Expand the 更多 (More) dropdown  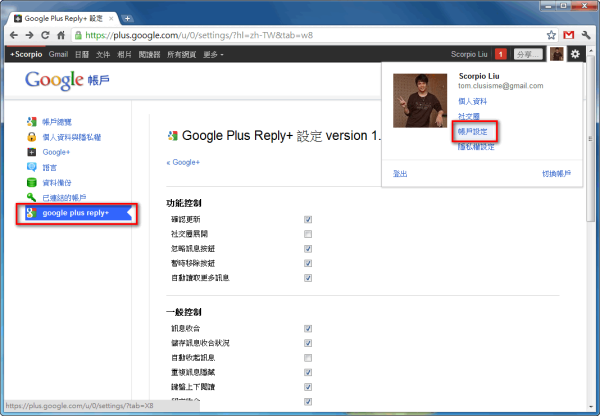point(213,54)
